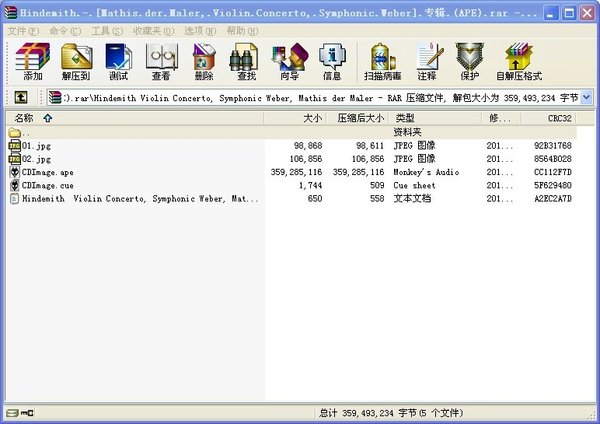Click the Hindemith text document icon
The width and height of the screenshot is (600, 424).
click(x=15, y=199)
